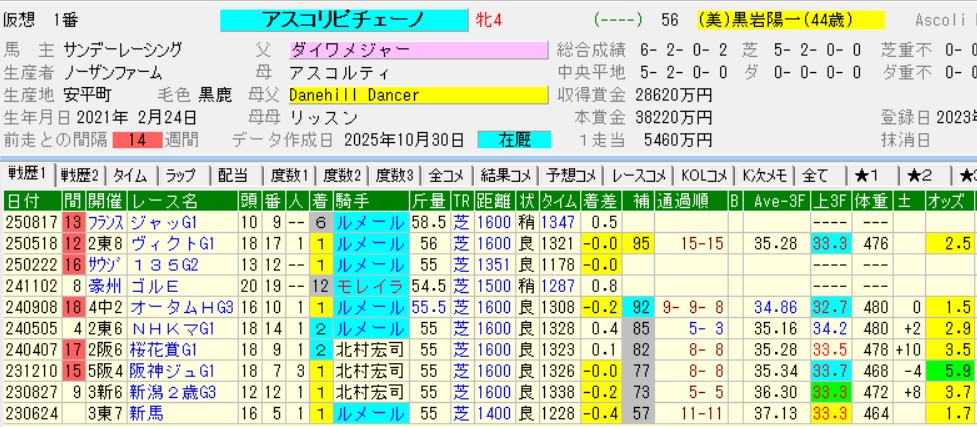Click the cyan 在厩 status badge
The width and height of the screenshot is (977, 427).
(514, 140)
